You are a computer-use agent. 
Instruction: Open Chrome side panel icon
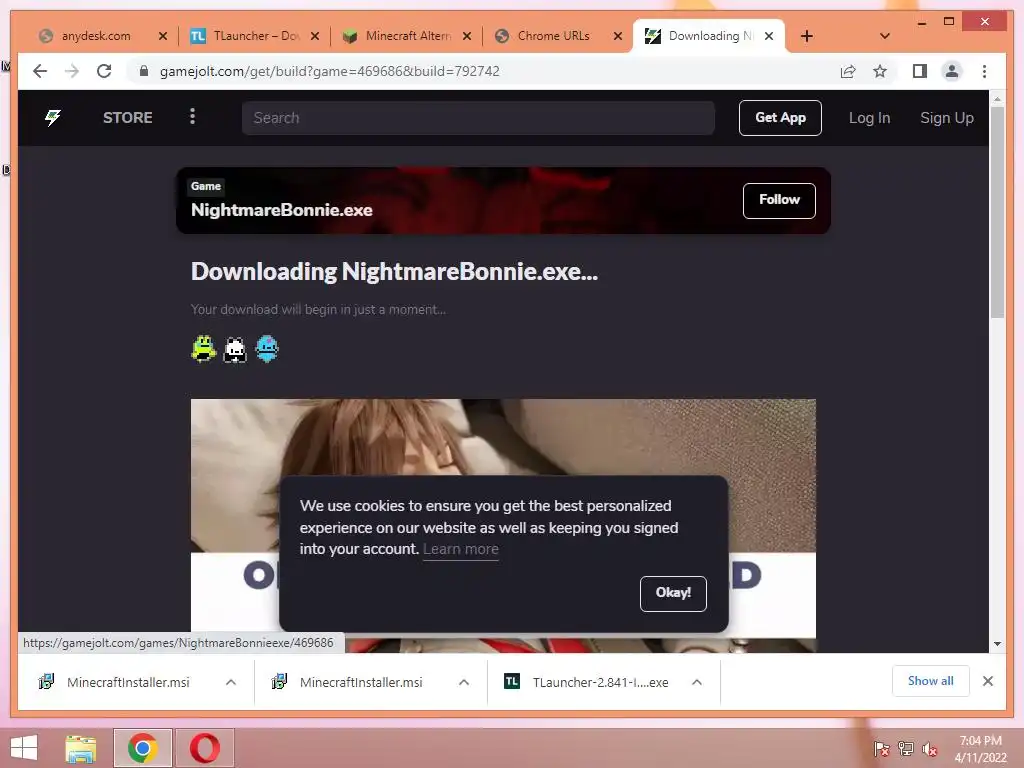(920, 71)
